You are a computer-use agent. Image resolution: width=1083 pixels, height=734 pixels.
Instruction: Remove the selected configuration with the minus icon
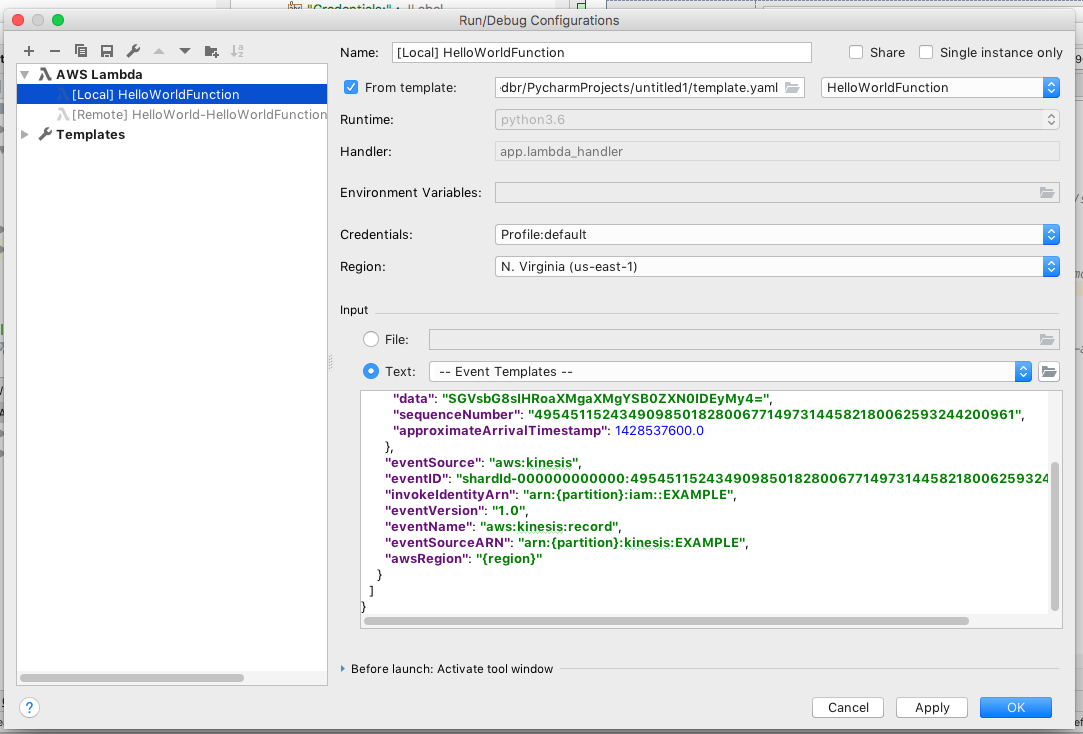[x=55, y=51]
